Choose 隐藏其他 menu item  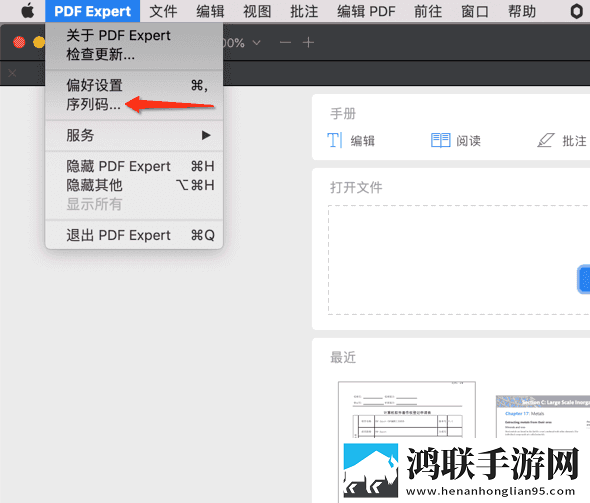134,185
